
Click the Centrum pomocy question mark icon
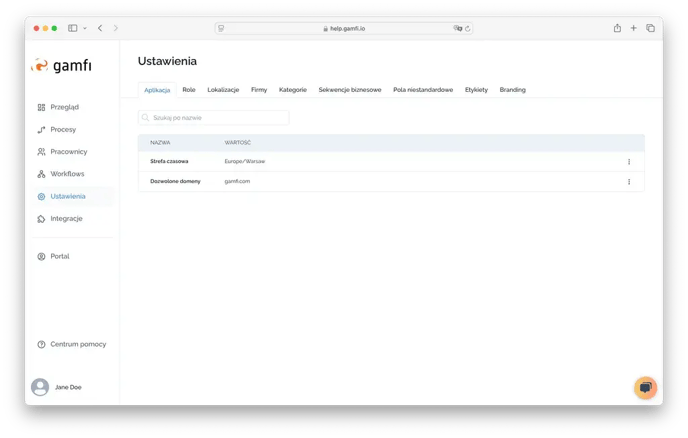point(41,344)
